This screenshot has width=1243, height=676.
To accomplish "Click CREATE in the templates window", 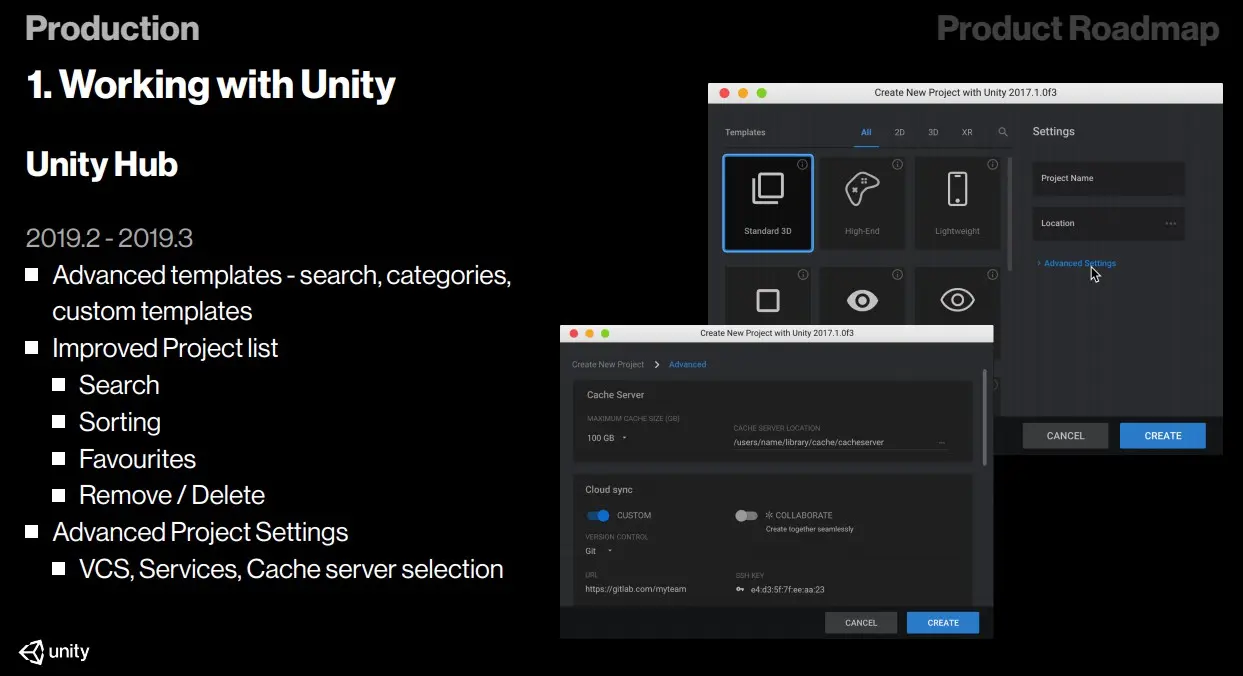I will (1162, 436).
